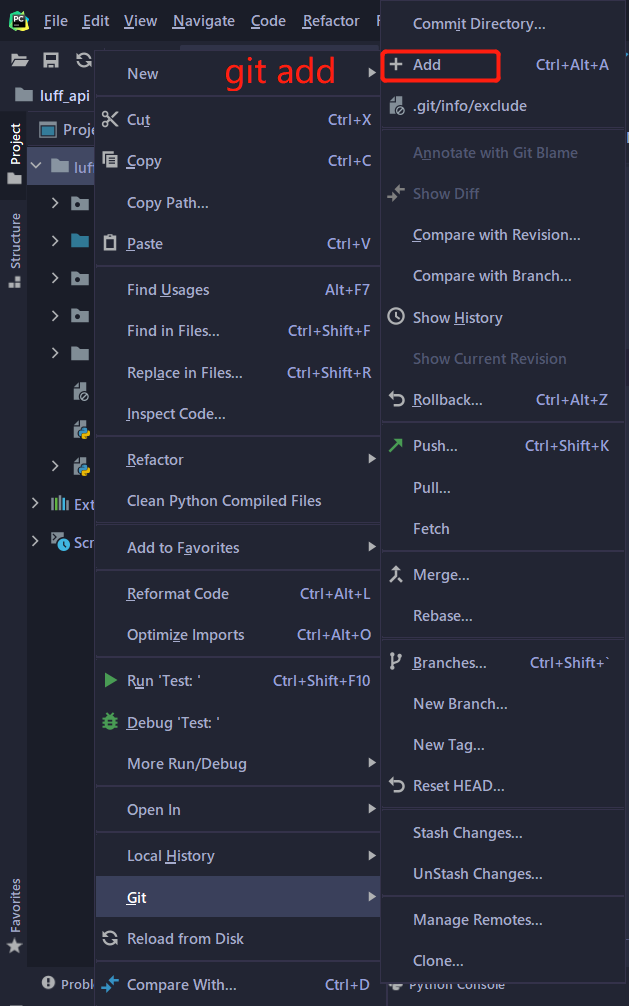Select Fetch in Git submenu
Image resolution: width=629 pixels, height=1006 pixels.
(x=503, y=529)
